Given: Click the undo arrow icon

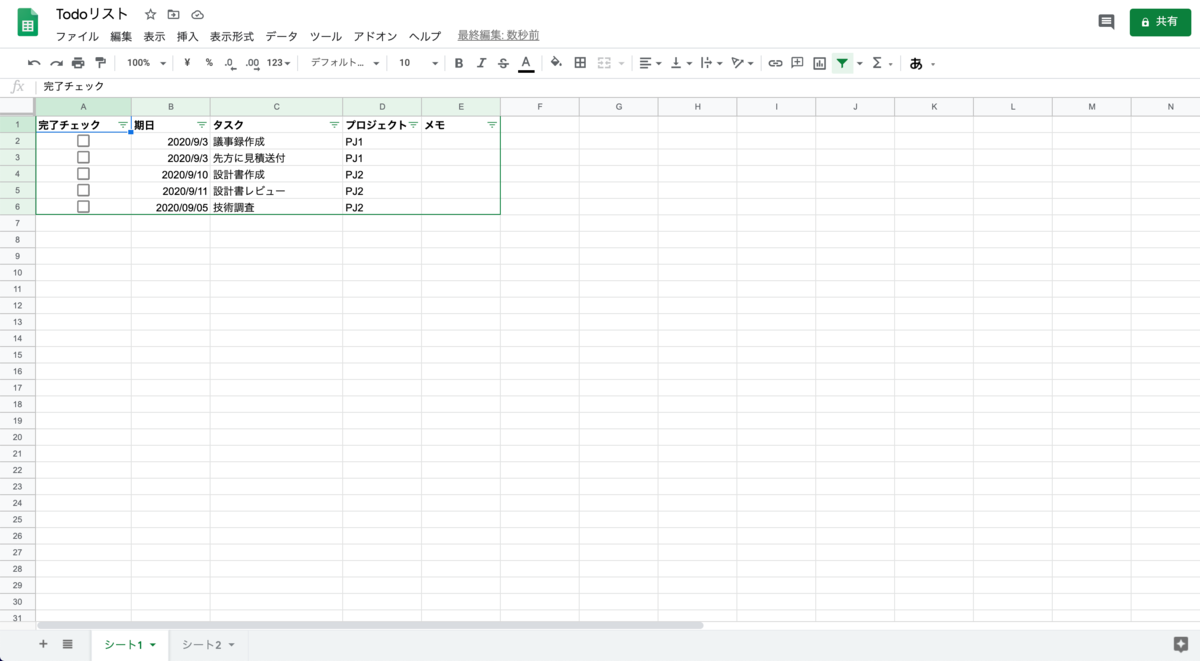Looking at the screenshot, I should [34, 63].
